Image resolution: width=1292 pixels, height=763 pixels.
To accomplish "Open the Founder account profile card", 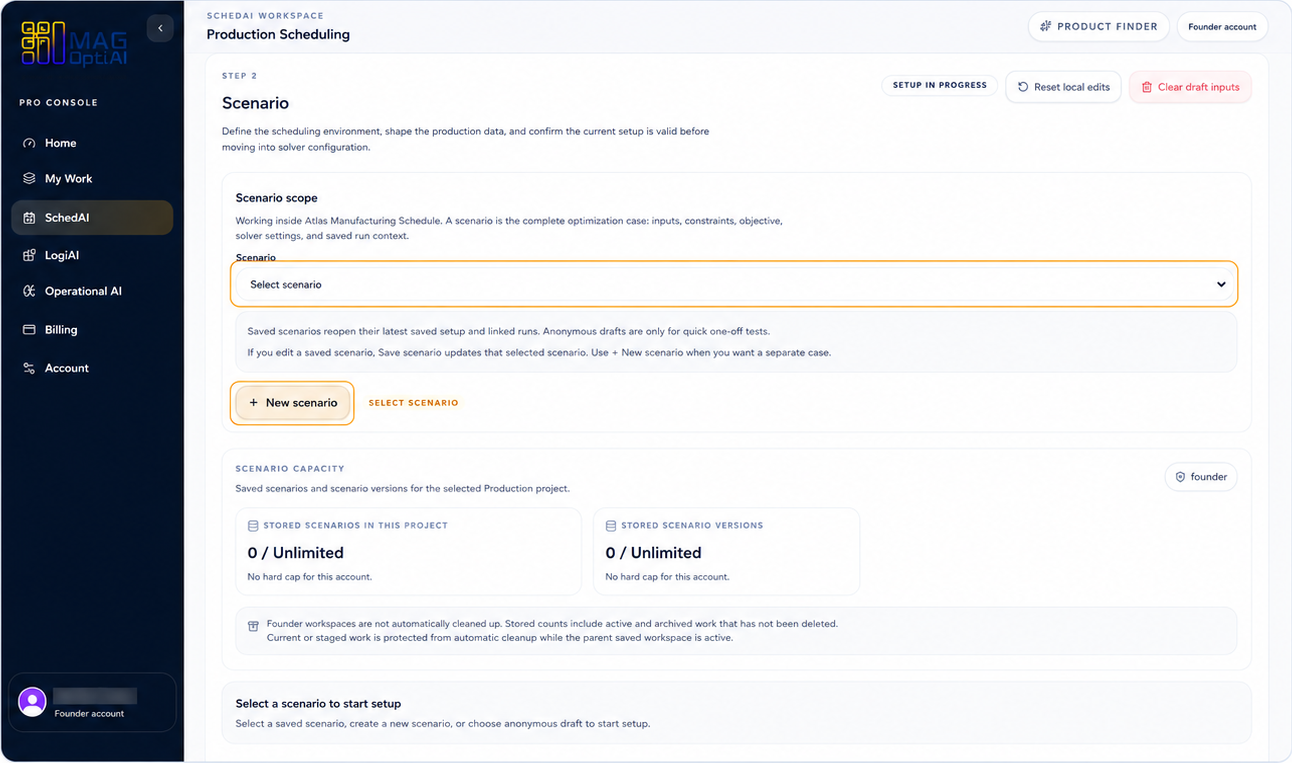I will click(x=92, y=702).
